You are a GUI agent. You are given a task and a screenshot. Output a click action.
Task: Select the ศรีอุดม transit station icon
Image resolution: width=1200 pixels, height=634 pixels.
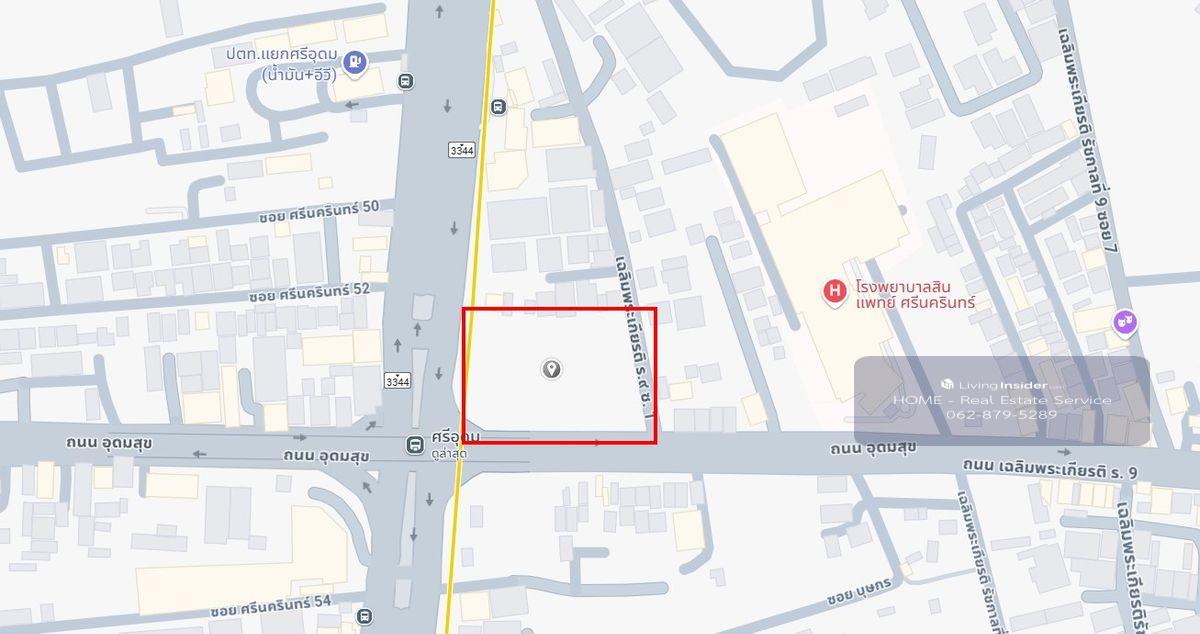414,445
